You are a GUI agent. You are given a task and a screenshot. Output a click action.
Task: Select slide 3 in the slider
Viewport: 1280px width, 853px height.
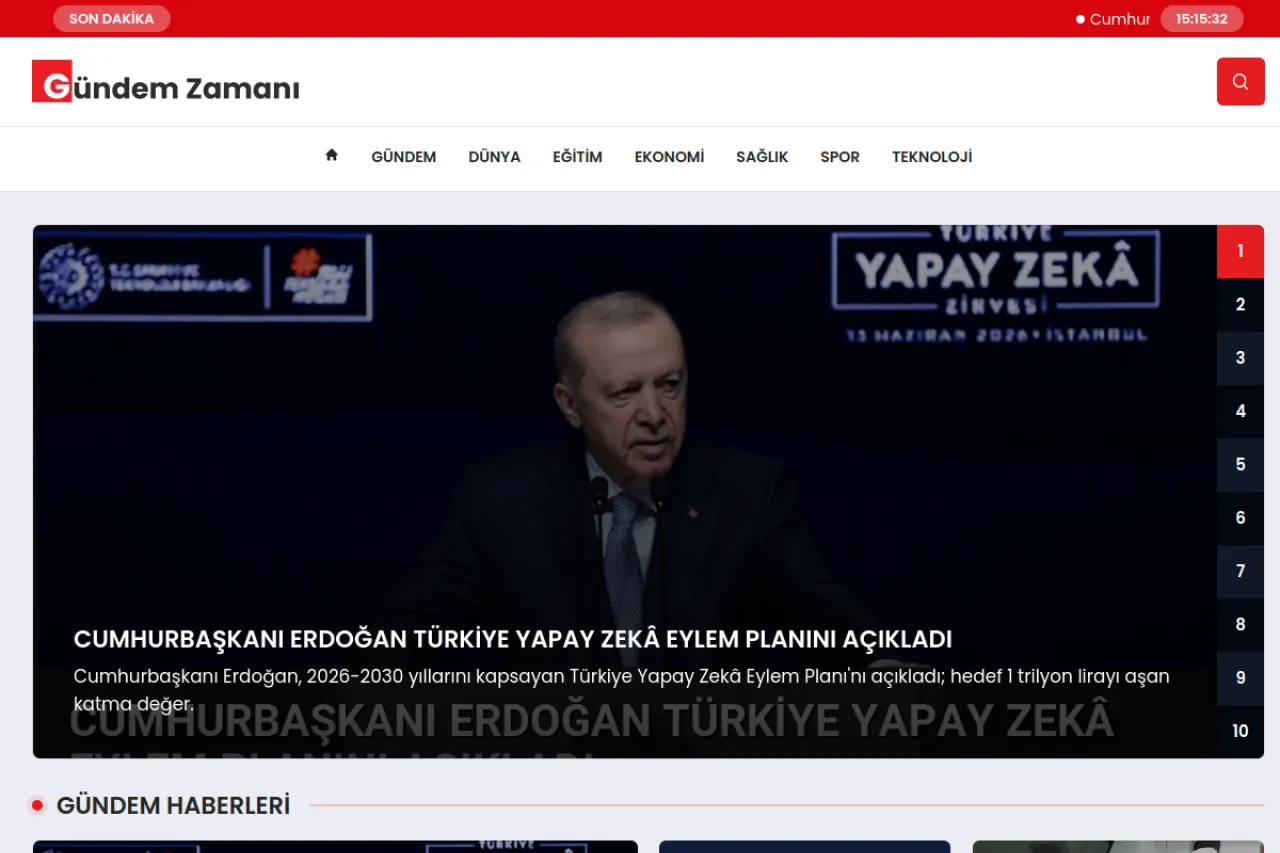pyautogui.click(x=1240, y=358)
